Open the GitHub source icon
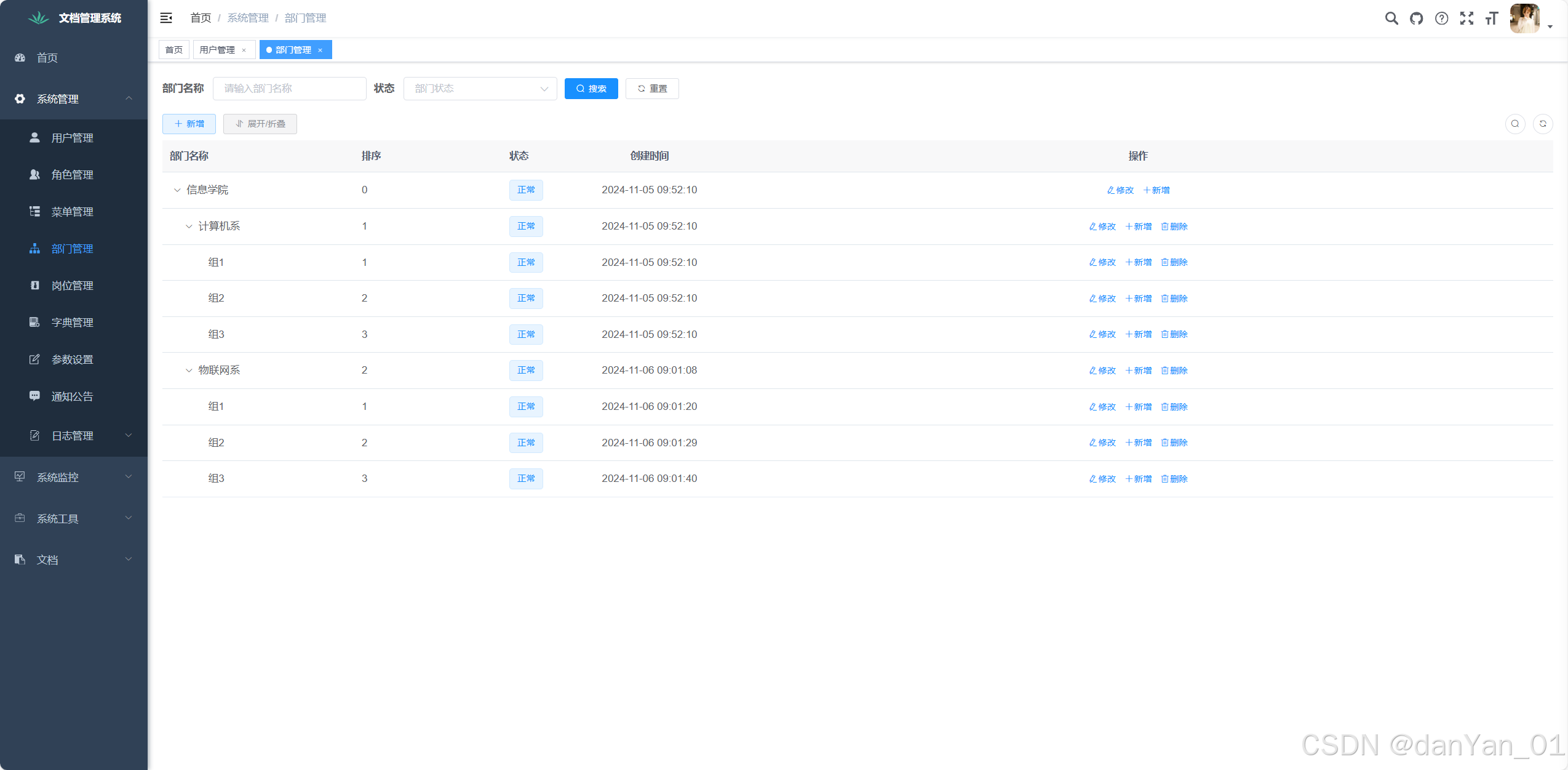This screenshot has width=1568, height=770. coord(1416,18)
